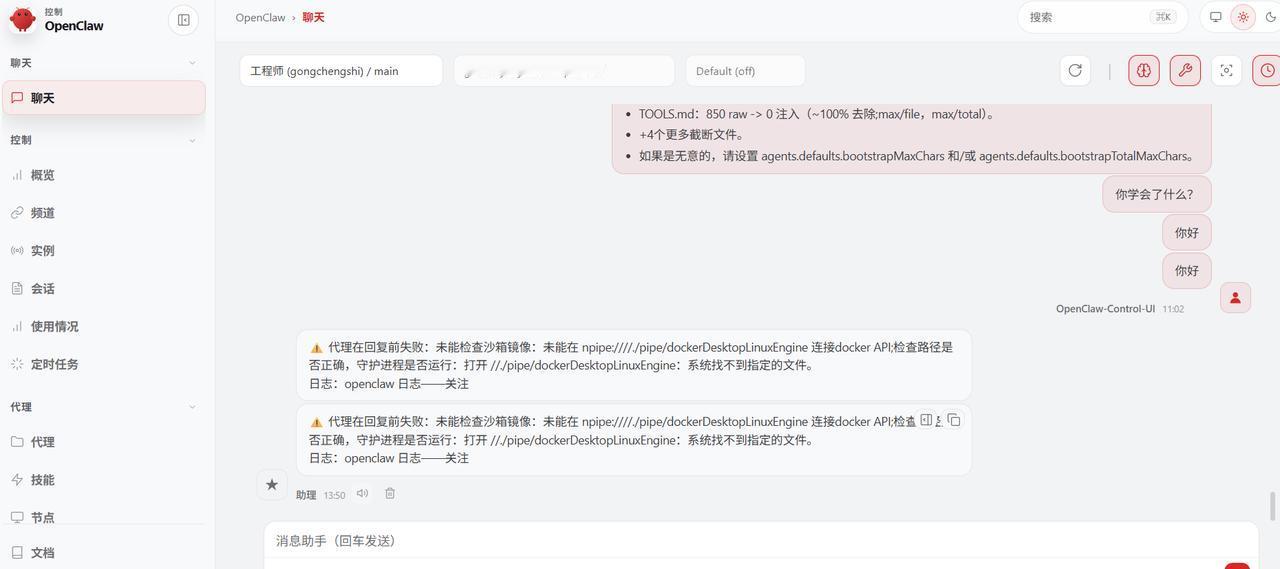This screenshot has height=569, width=1280.
Task: Open the 节点 nodes sidebar item
Action: pyautogui.click(x=104, y=517)
